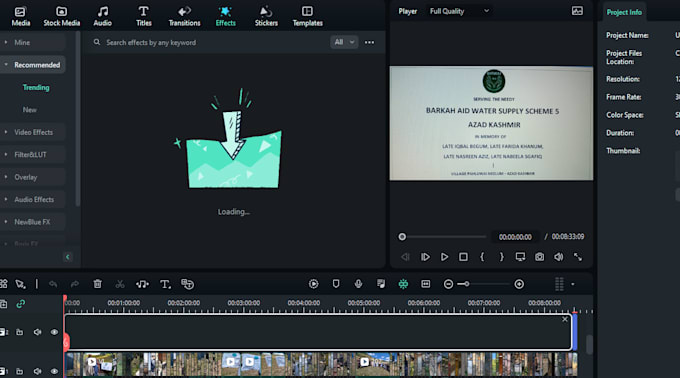Viewport: 680px width, 378px height.
Task: Mark out point with right brace
Action: tap(502, 257)
